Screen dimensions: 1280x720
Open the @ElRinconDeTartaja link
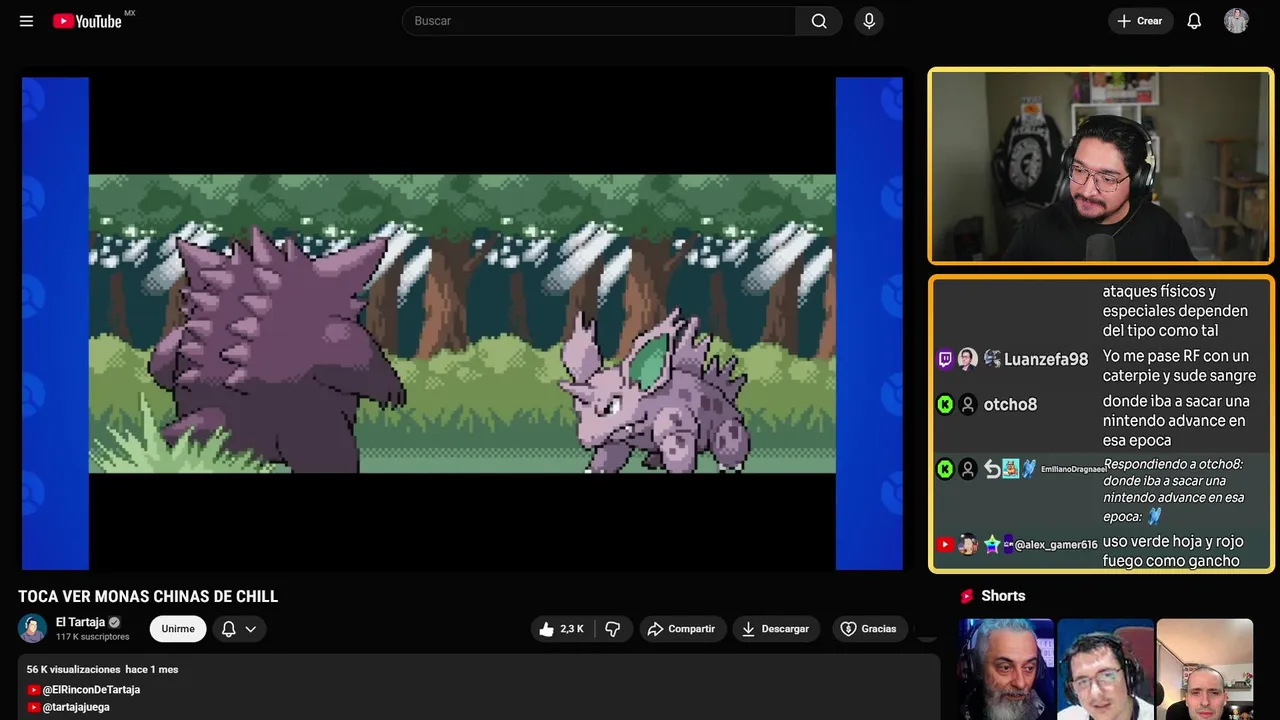pyautogui.click(x=90, y=690)
